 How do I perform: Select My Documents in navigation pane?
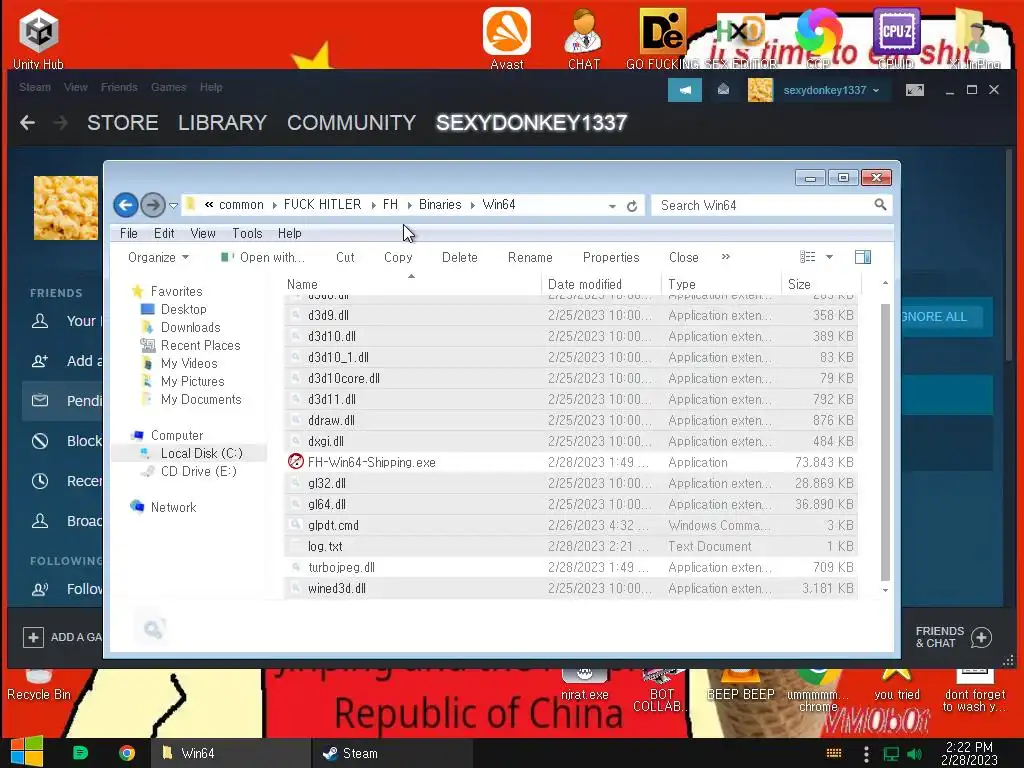coord(201,399)
